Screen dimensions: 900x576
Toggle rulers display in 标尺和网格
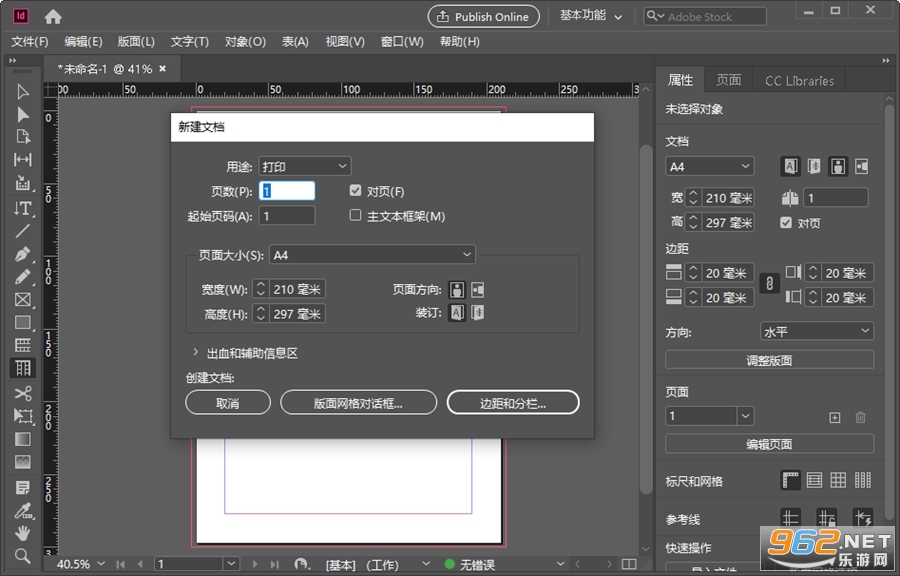(790, 480)
